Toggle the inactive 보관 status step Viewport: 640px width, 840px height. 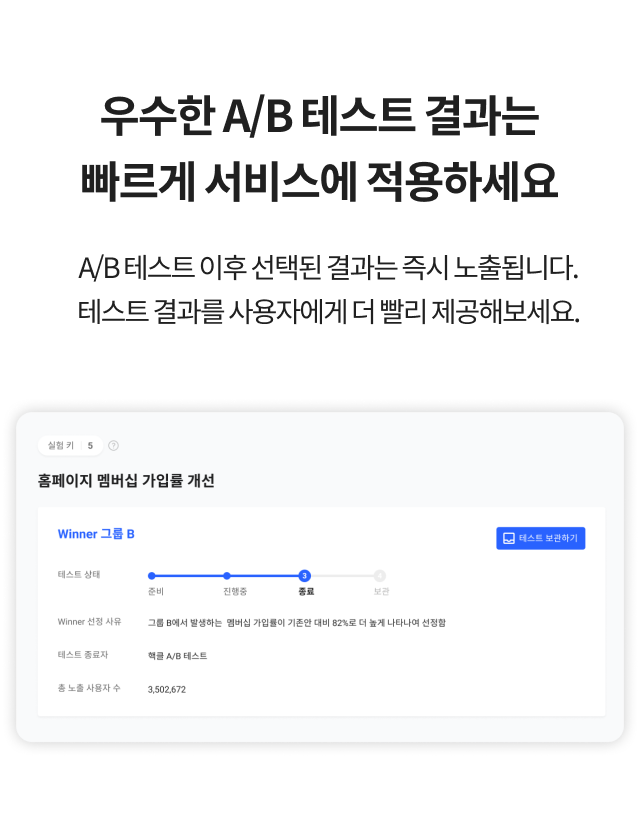tap(380, 576)
